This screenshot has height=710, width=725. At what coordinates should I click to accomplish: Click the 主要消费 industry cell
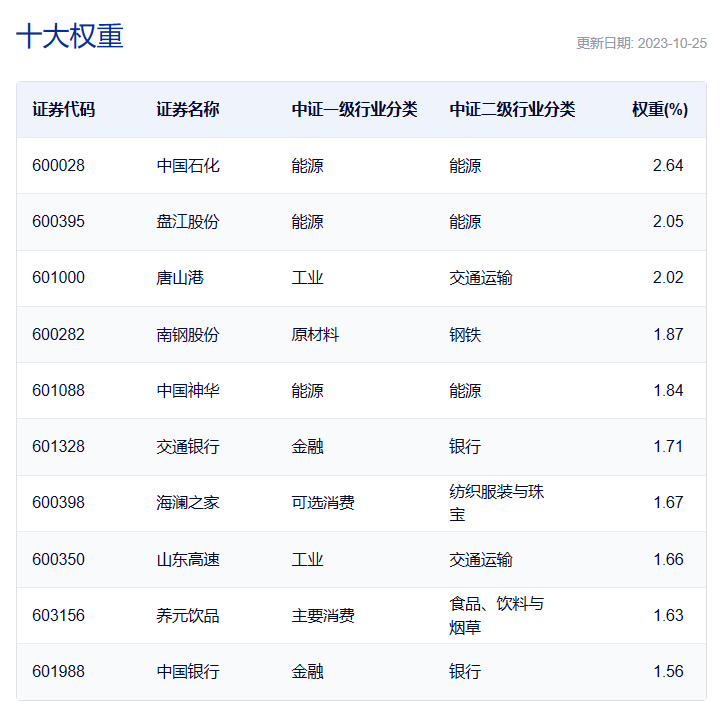click(323, 615)
